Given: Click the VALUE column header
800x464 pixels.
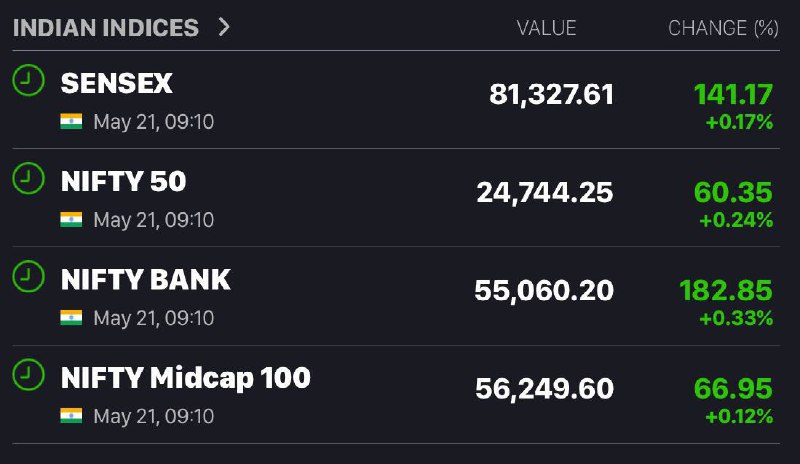Looking at the screenshot, I should coord(546,28).
